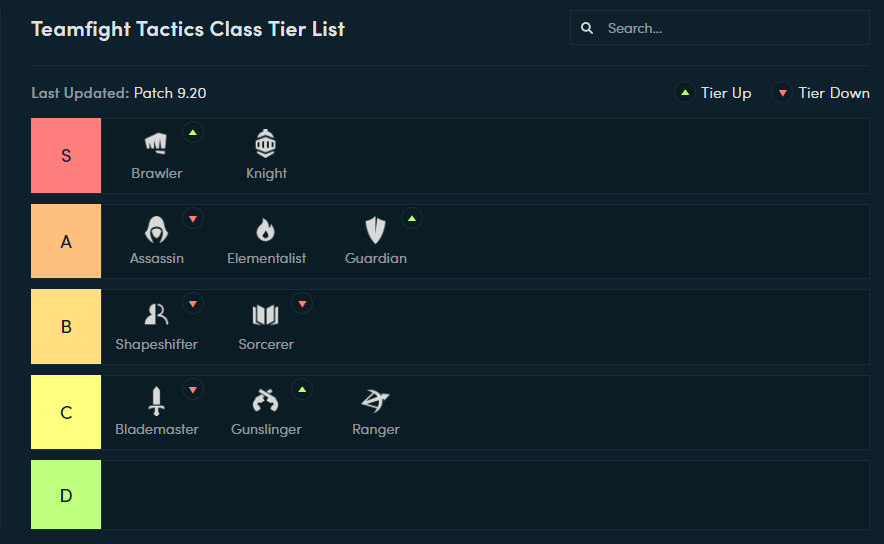This screenshot has height=544, width=884.
Task: Click the search magnifying glass icon
Action: point(587,28)
